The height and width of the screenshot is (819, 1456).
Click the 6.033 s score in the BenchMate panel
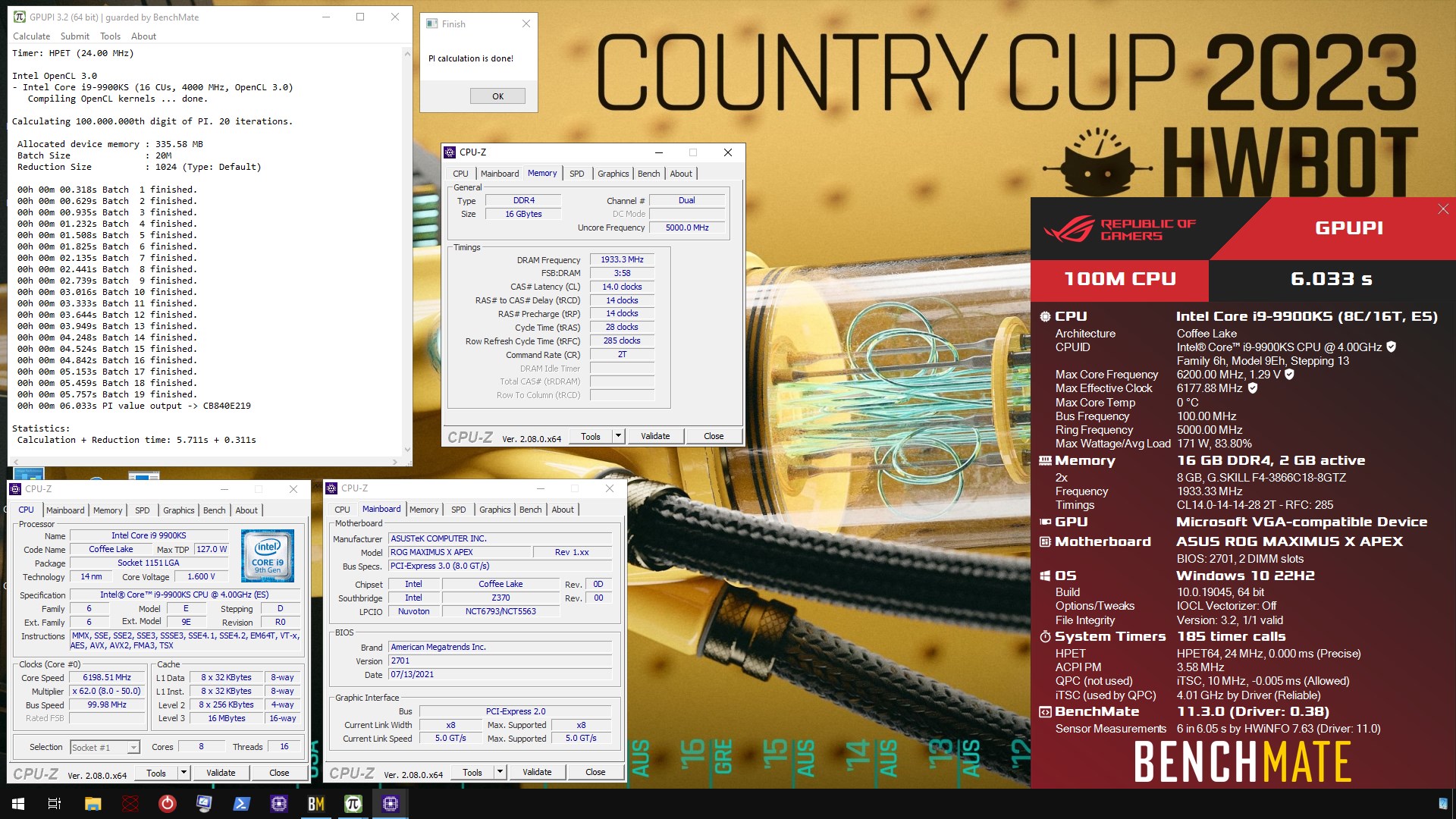tap(1332, 279)
